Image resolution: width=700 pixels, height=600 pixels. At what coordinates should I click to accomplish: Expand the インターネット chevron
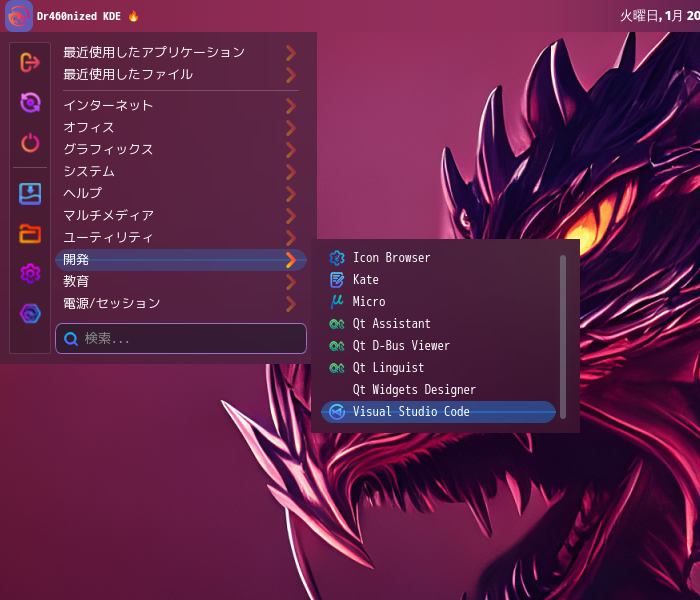291,106
